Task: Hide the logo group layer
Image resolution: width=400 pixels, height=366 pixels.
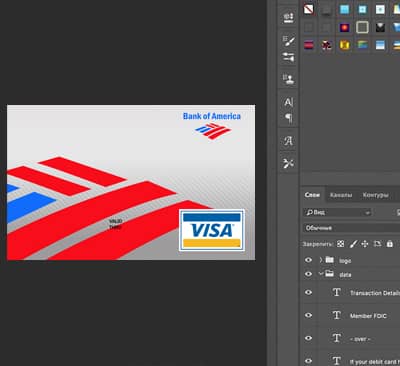Action: (309, 260)
